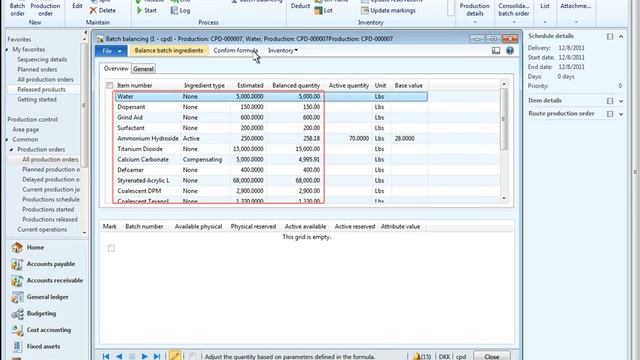Open Area page in navigation
Viewport: 640px width, 360px height.
tap(26, 130)
